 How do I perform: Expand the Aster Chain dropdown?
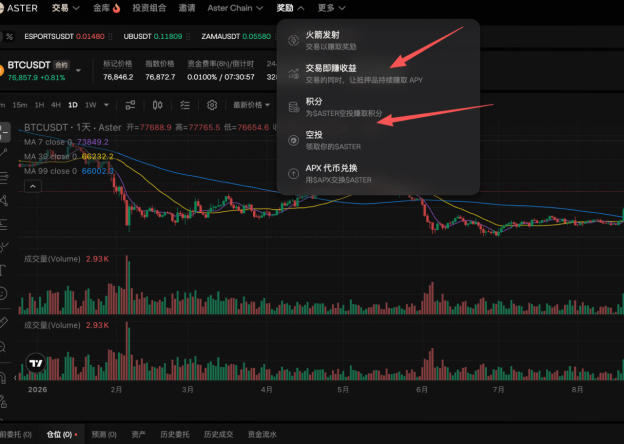235,8
